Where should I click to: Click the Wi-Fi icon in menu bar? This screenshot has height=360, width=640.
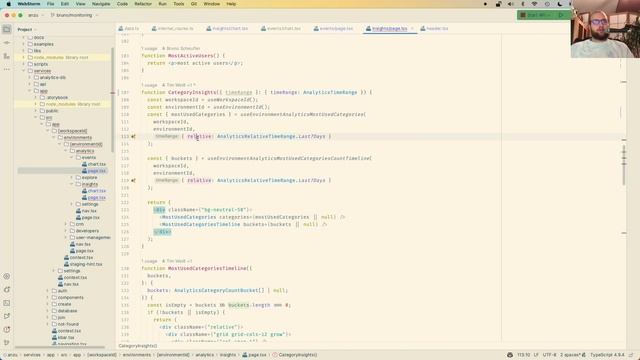tap(534, 4)
